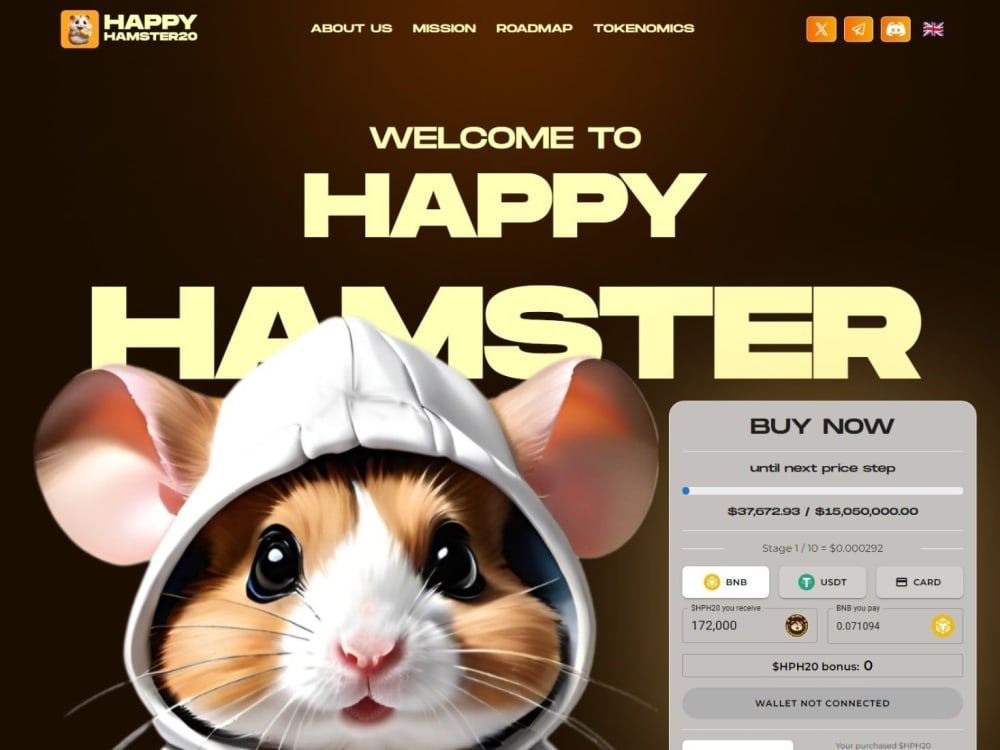Select Card payment tab
The width and height of the screenshot is (1000, 750).
click(920, 582)
